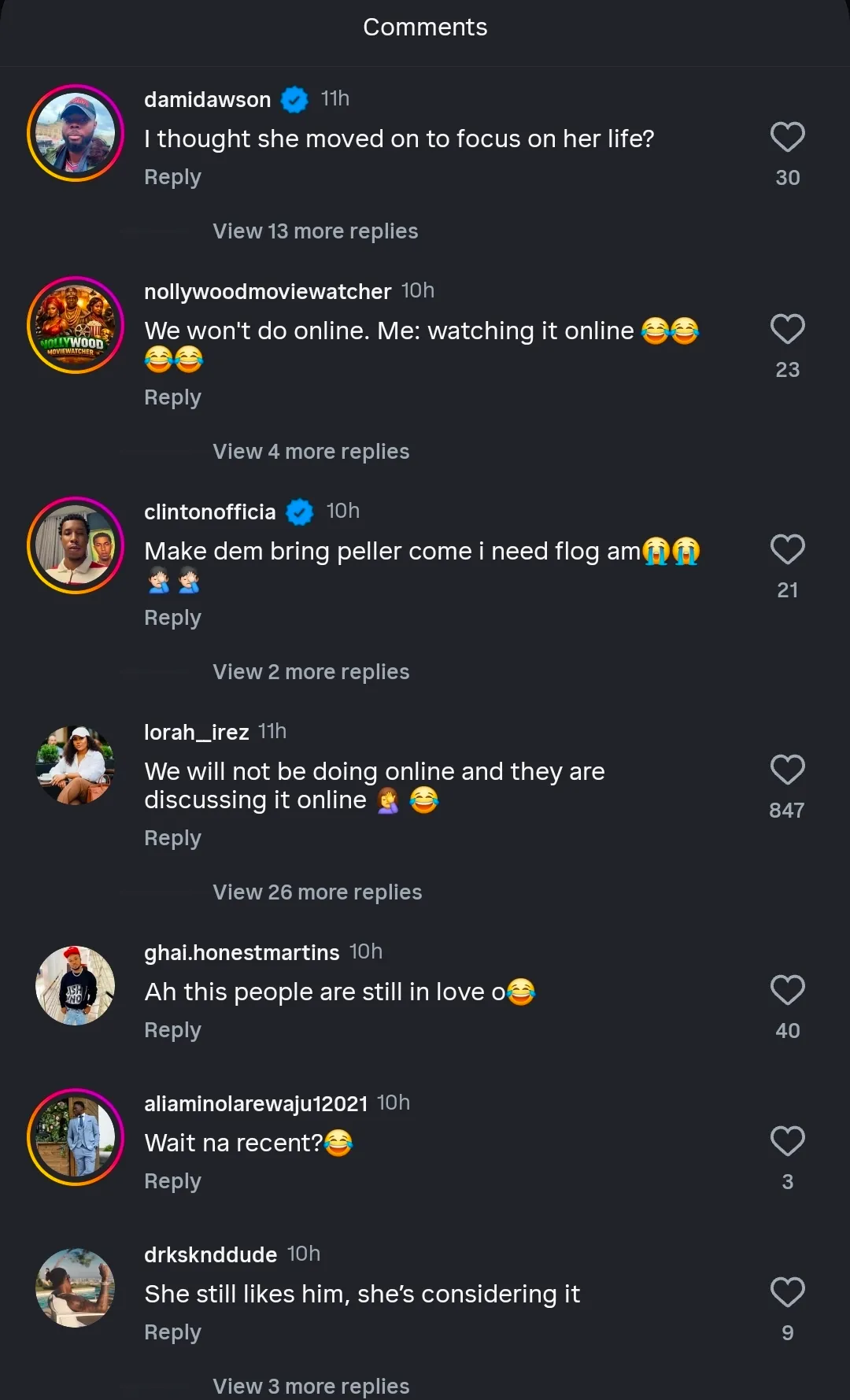This screenshot has height=1400, width=850.
Task: Like drksknddude's comment
Action: click(787, 1293)
